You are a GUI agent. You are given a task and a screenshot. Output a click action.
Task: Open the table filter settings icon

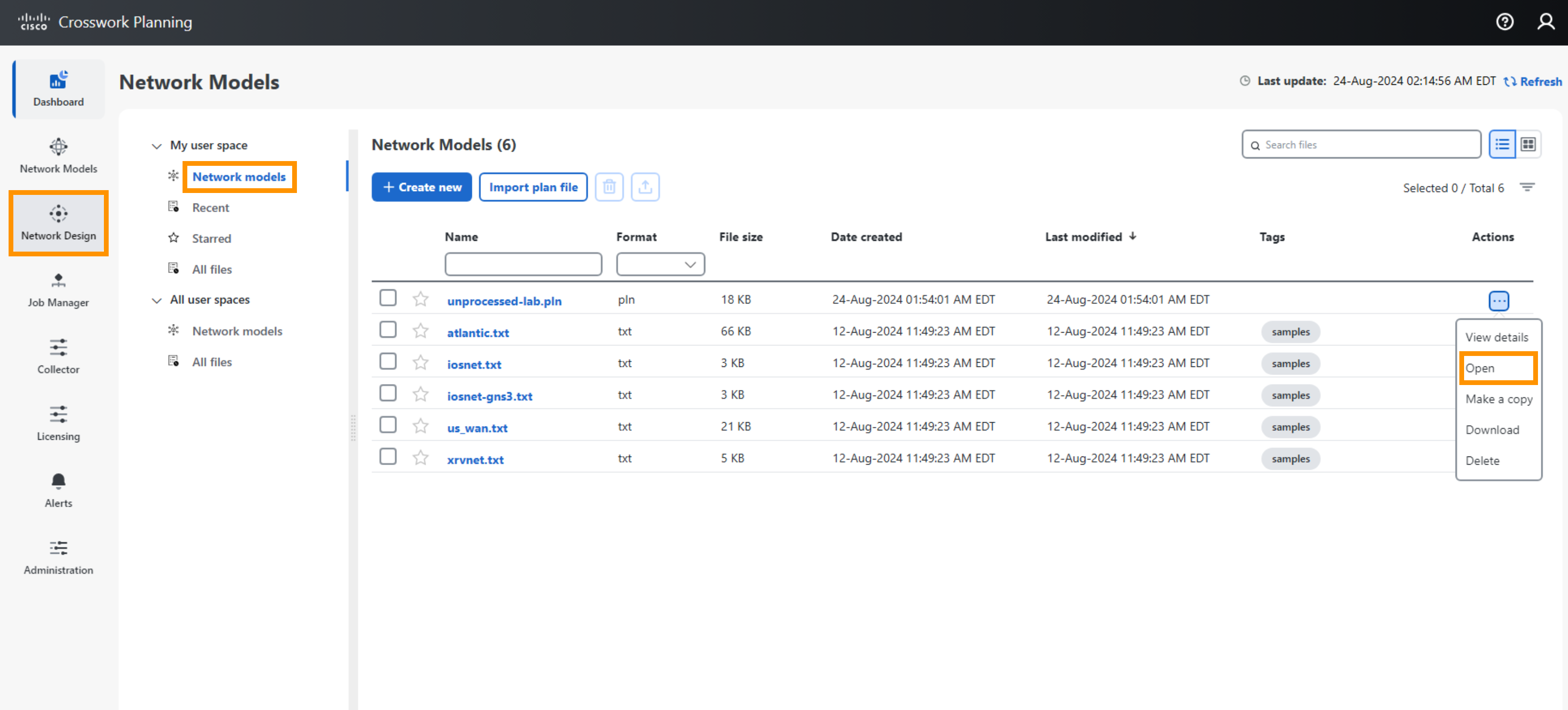(1527, 187)
